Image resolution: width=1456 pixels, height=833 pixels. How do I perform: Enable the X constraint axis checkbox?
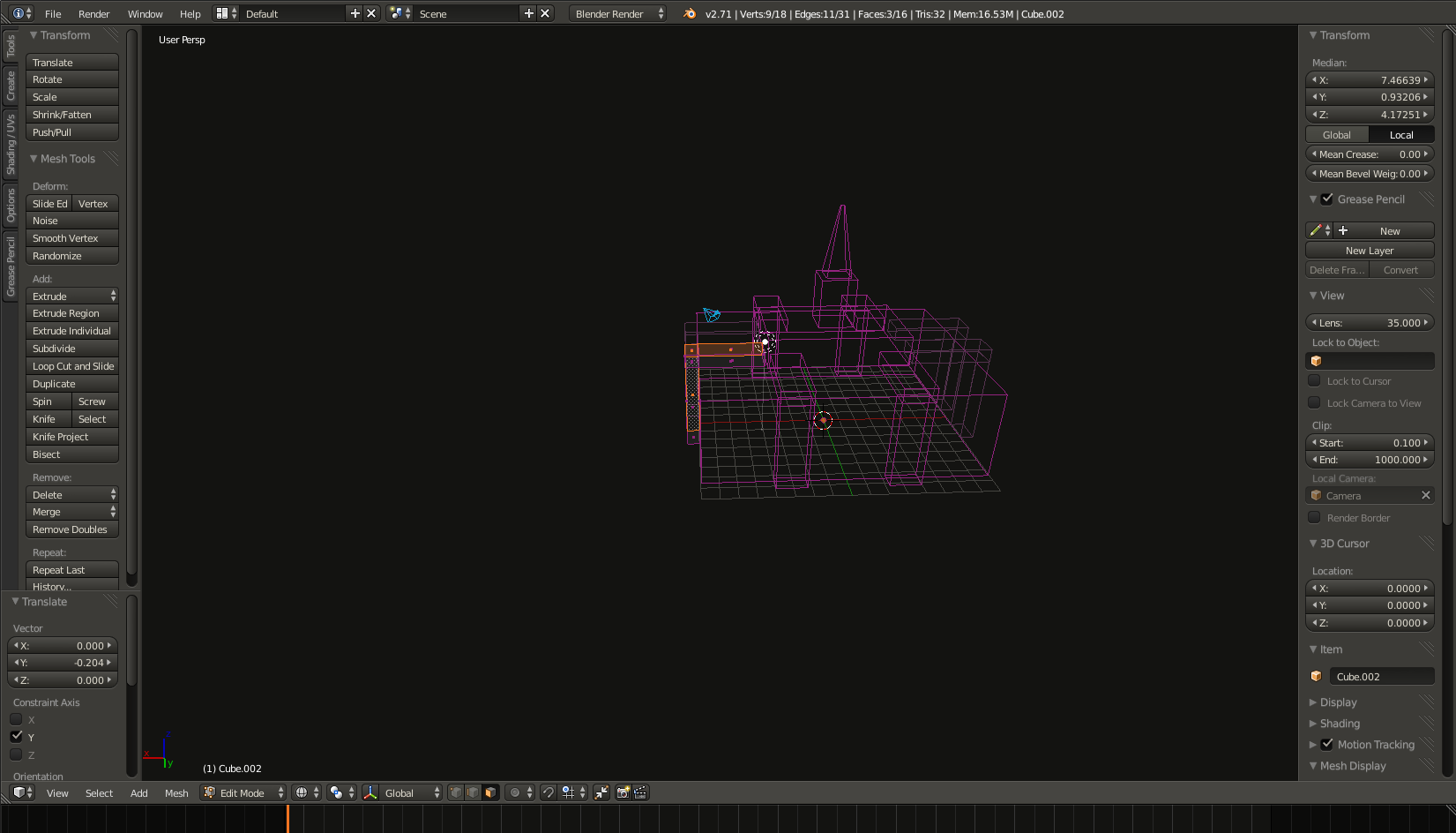coord(17,719)
